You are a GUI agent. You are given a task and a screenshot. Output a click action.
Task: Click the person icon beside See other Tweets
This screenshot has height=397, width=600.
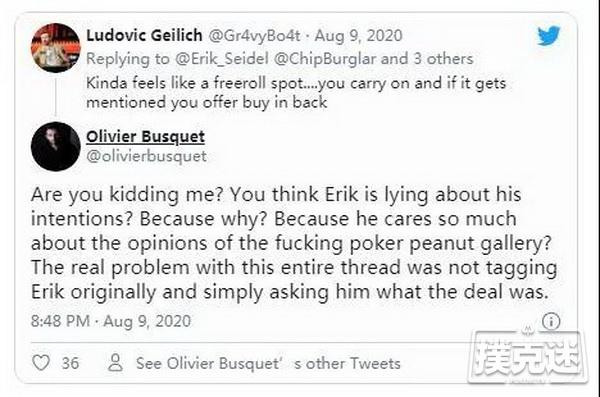tap(115, 363)
